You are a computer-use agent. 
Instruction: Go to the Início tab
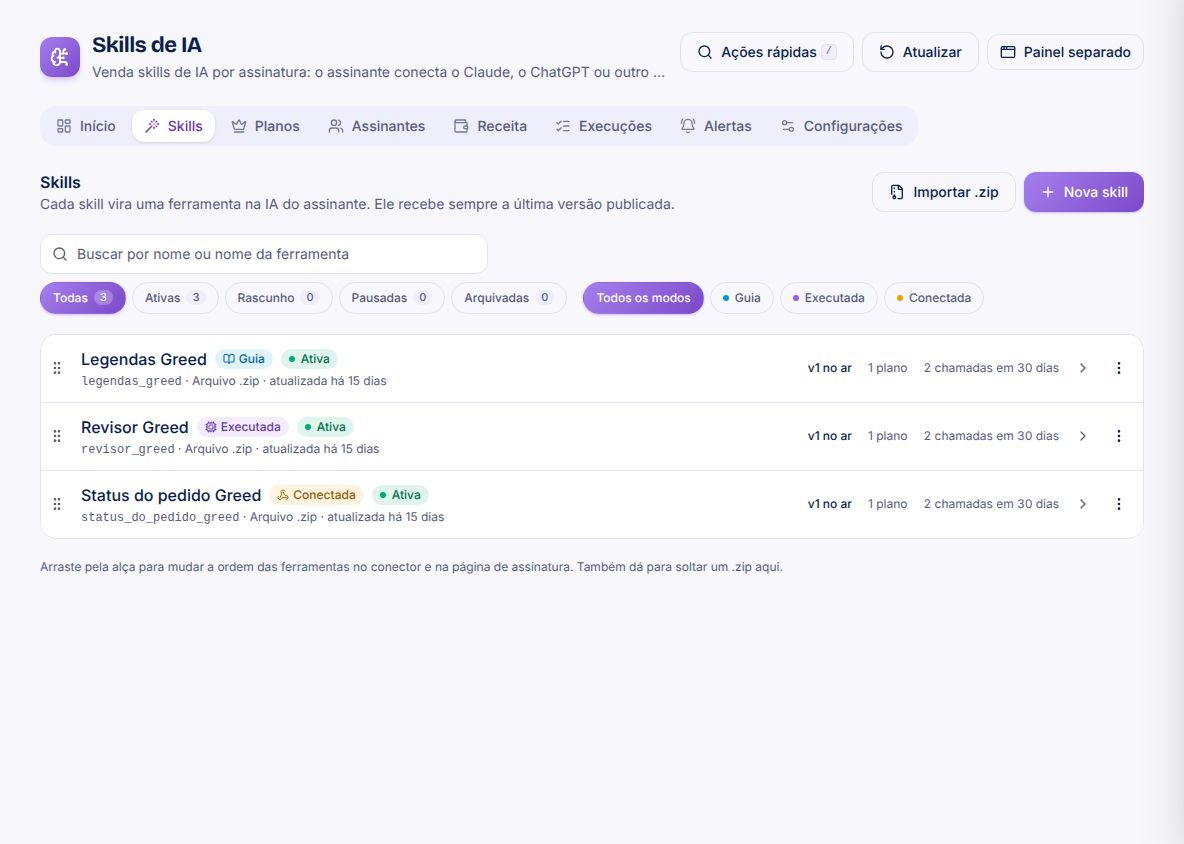tap(86, 126)
